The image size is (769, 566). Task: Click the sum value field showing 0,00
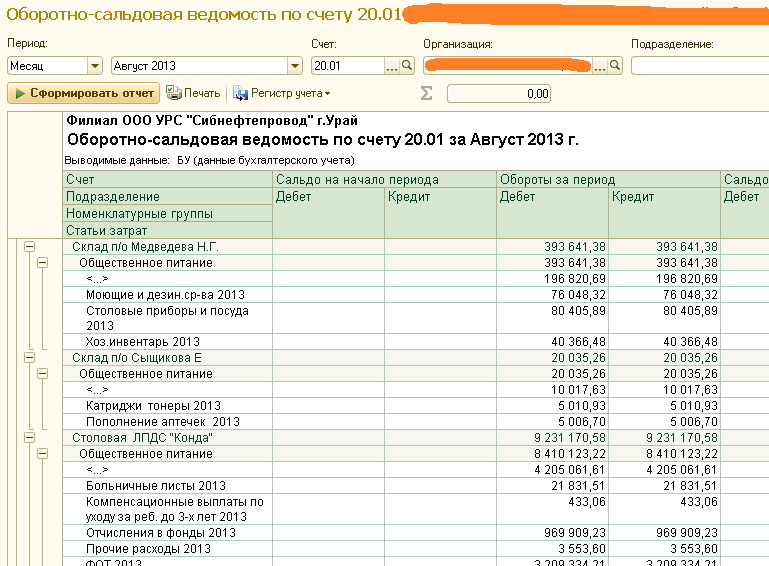(x=499, y=94)
